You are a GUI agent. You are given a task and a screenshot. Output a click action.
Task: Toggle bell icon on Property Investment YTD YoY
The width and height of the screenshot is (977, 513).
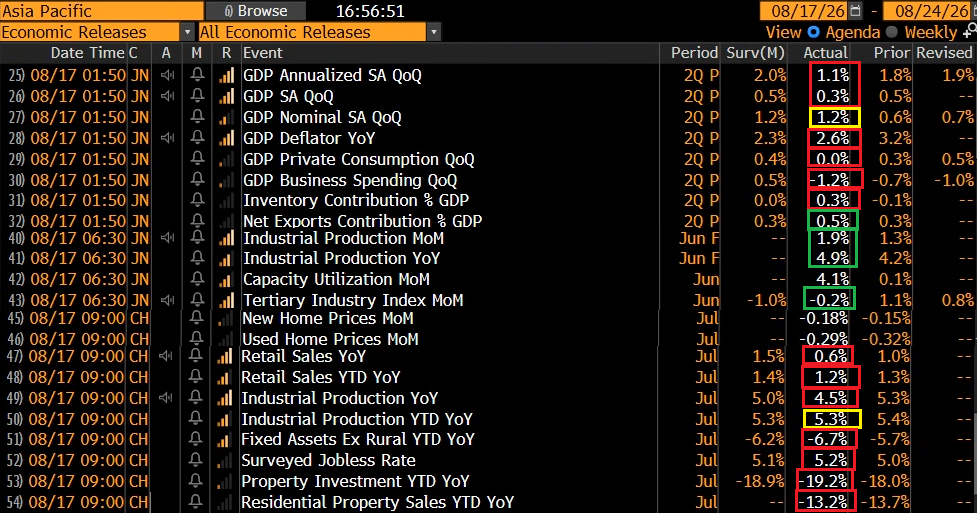tap(196, 481)
